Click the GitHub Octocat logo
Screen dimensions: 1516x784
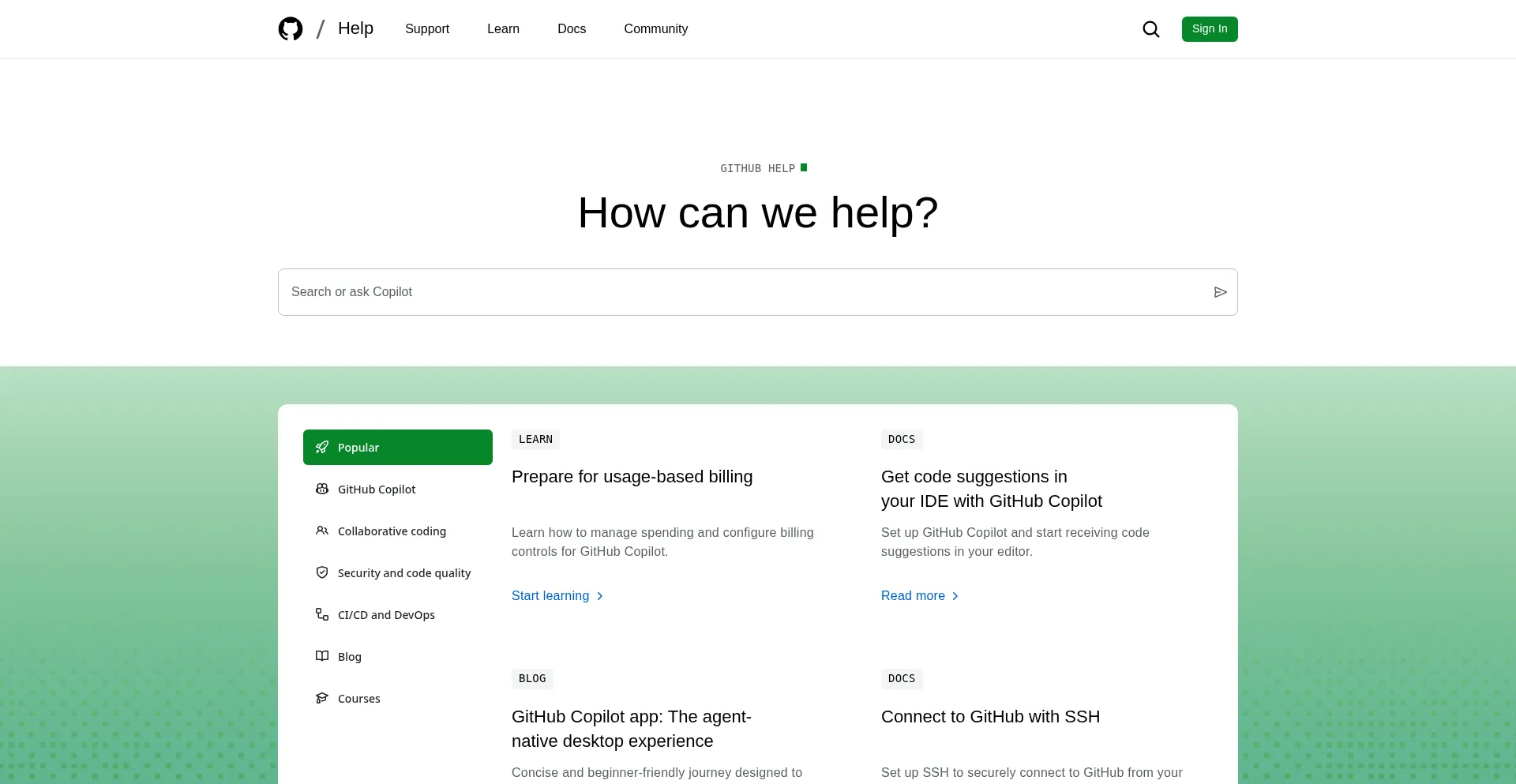coord(291,29)
